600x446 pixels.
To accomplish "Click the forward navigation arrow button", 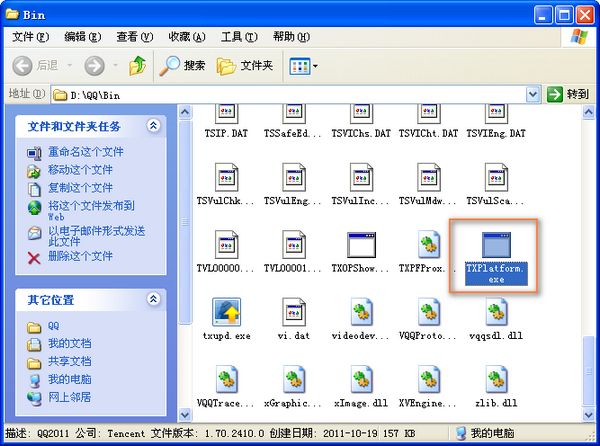I will point(94,65).
